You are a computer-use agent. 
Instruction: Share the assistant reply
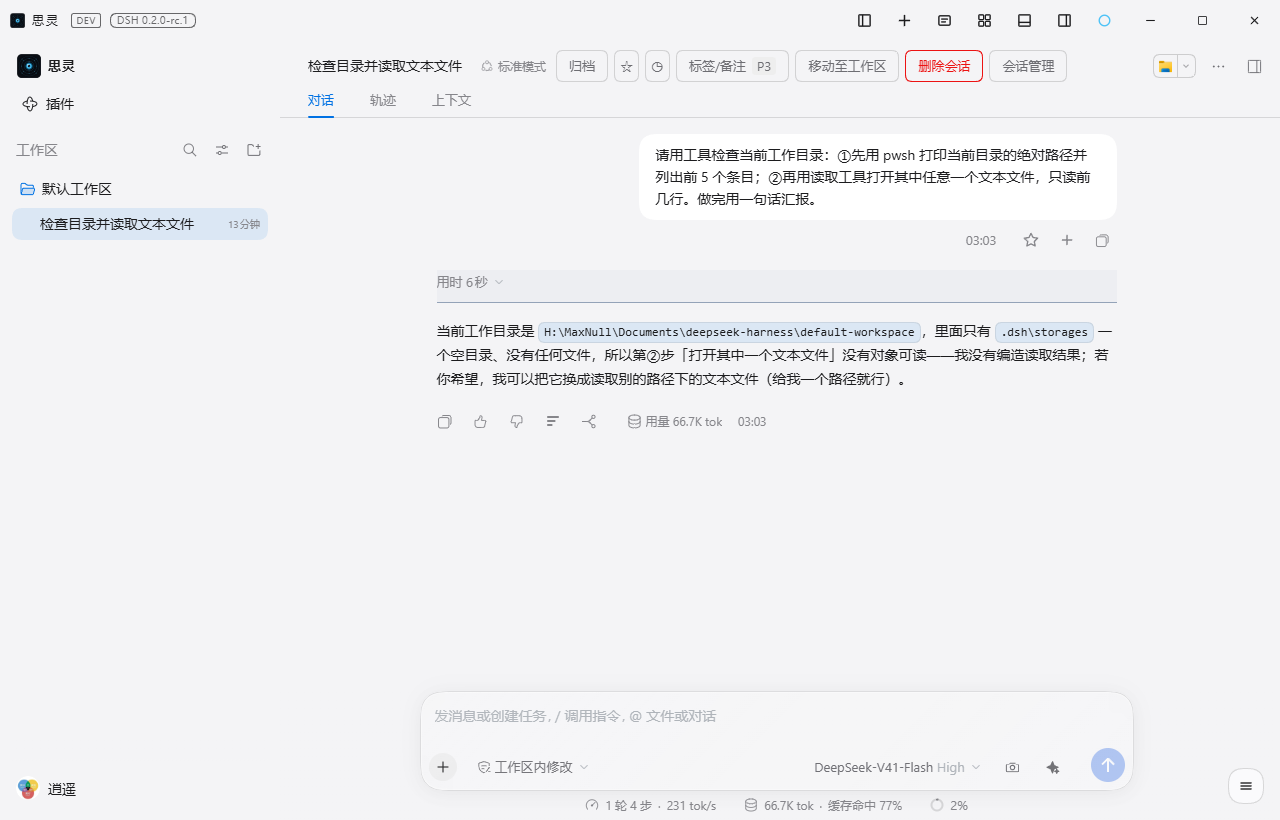tap(589, 422)
